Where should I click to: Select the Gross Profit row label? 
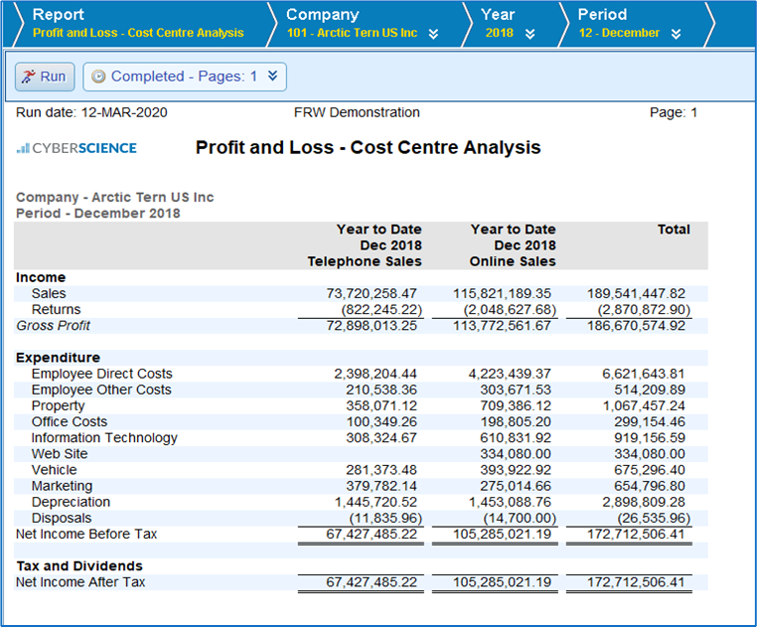pos(53,325)
